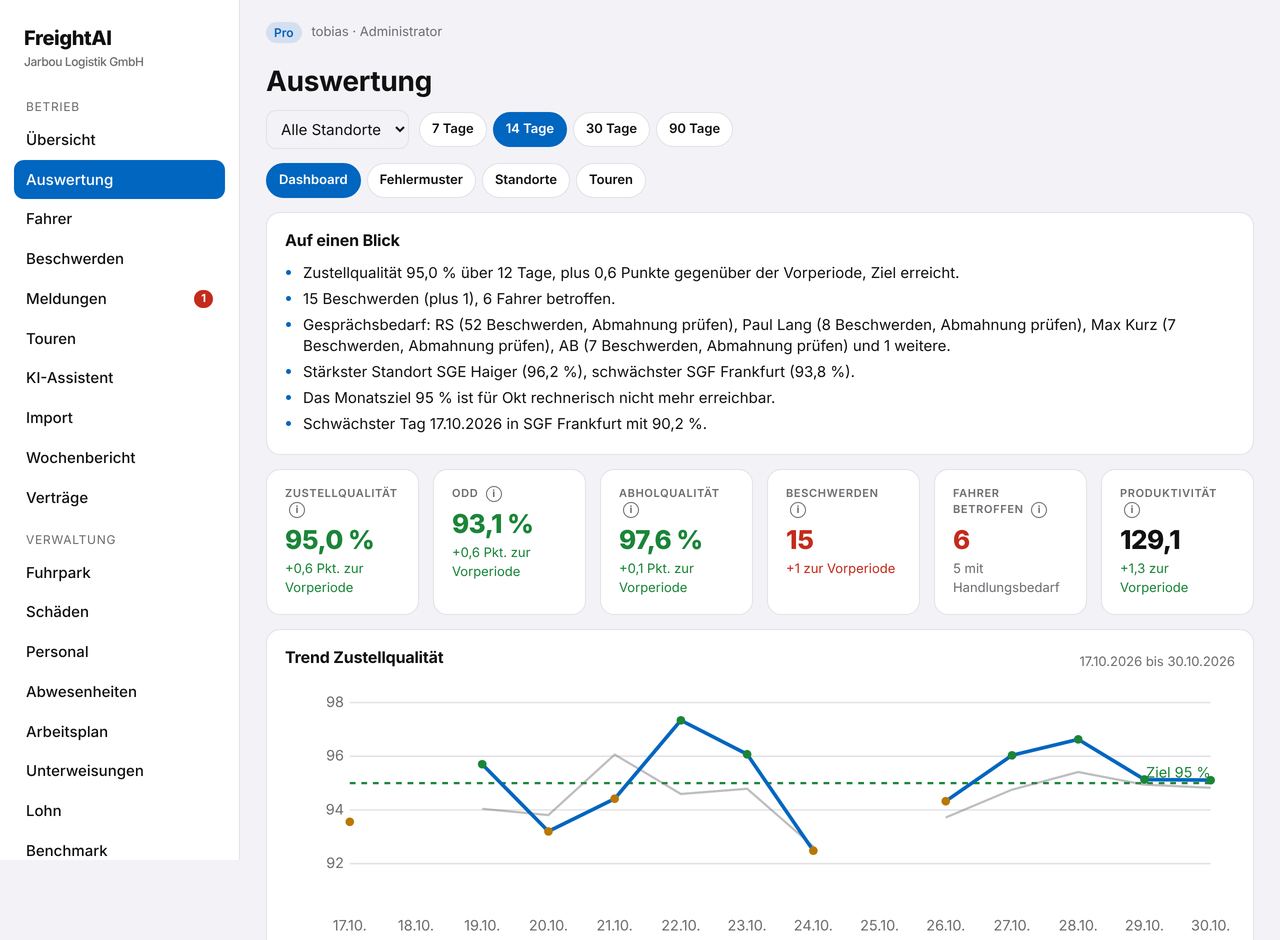Click the red notification badge on Meldungen

coord(203,298)
